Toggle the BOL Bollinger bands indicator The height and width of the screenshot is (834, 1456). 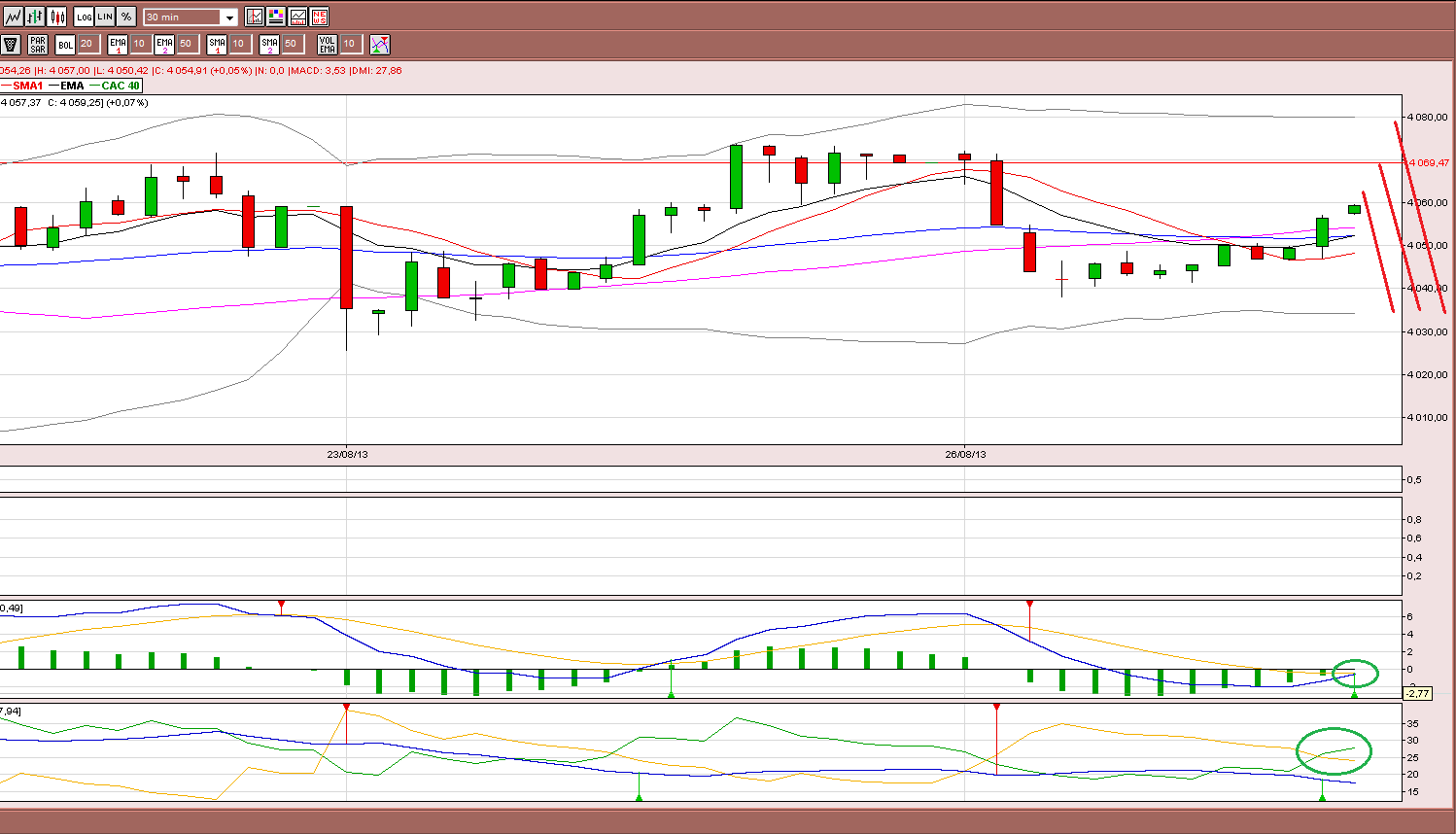click(x=65, y=45)
